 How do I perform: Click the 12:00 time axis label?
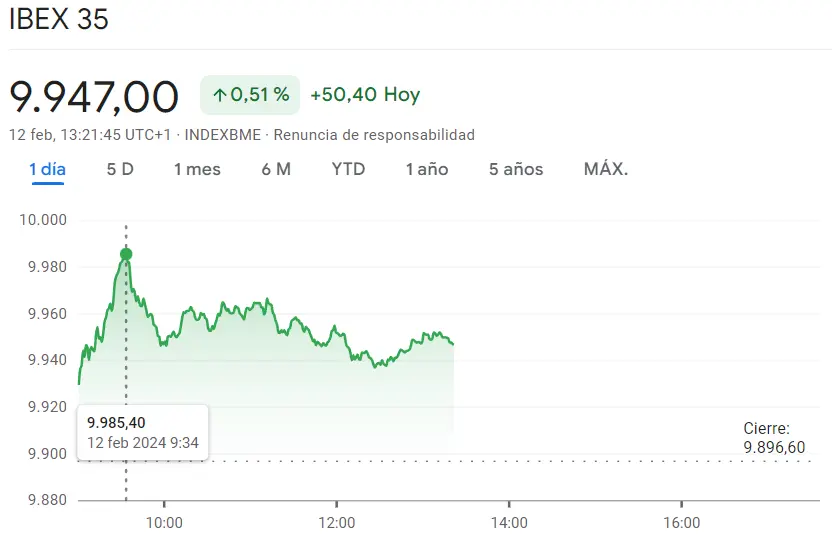(x=337, y=522)
